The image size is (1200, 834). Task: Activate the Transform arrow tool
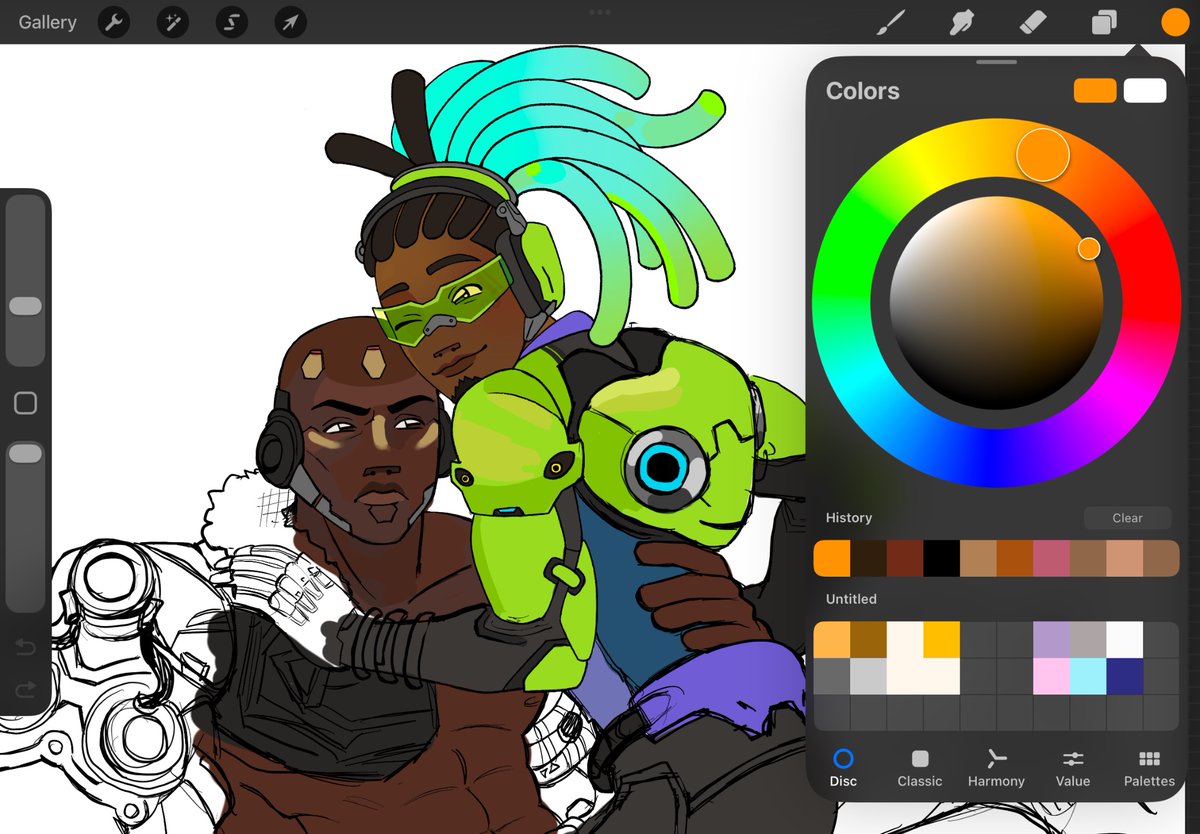290,22
